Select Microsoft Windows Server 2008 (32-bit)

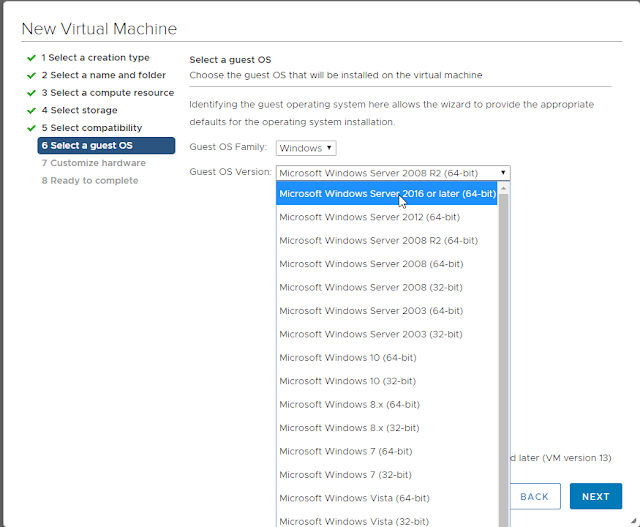(387, 287)
